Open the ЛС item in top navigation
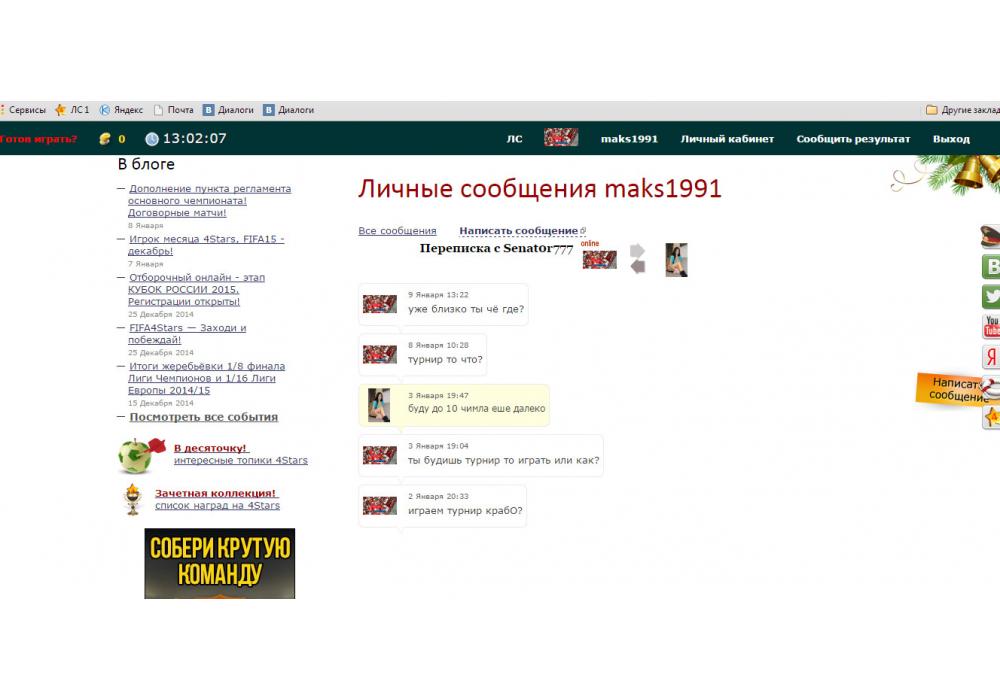Screen dimensions: 1000x700 (x=514, y=139)
